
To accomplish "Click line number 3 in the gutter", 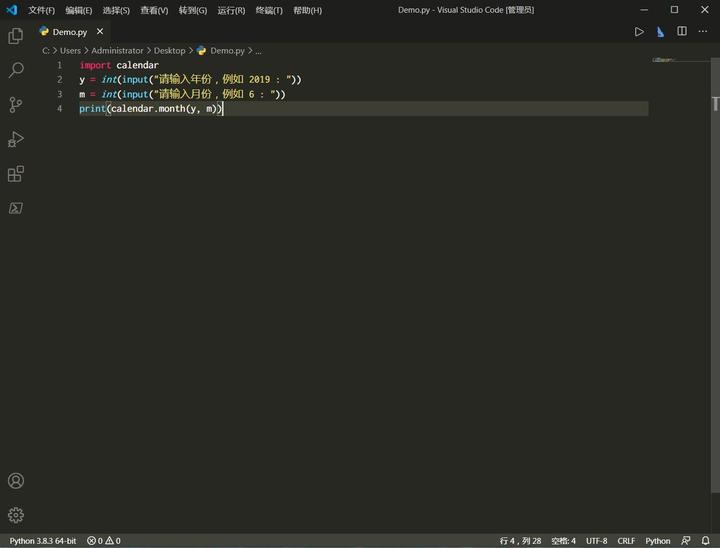I will coord(59,94).
